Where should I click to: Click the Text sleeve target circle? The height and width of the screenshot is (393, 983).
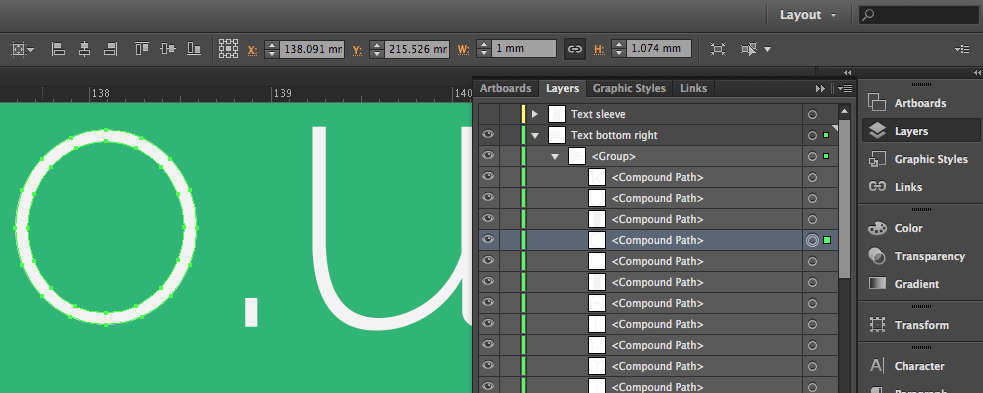click(x=812, y=114)
